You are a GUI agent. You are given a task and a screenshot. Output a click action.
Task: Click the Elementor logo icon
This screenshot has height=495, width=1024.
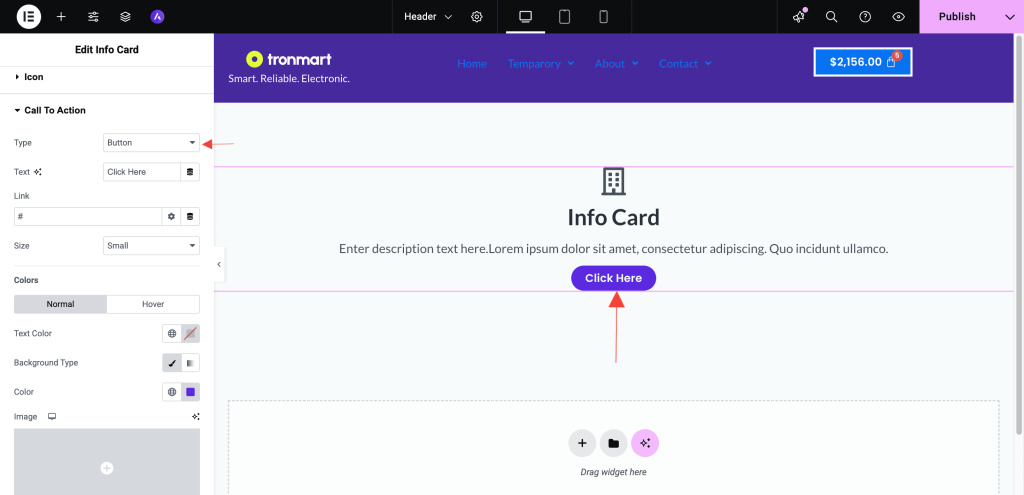[29, 17]
